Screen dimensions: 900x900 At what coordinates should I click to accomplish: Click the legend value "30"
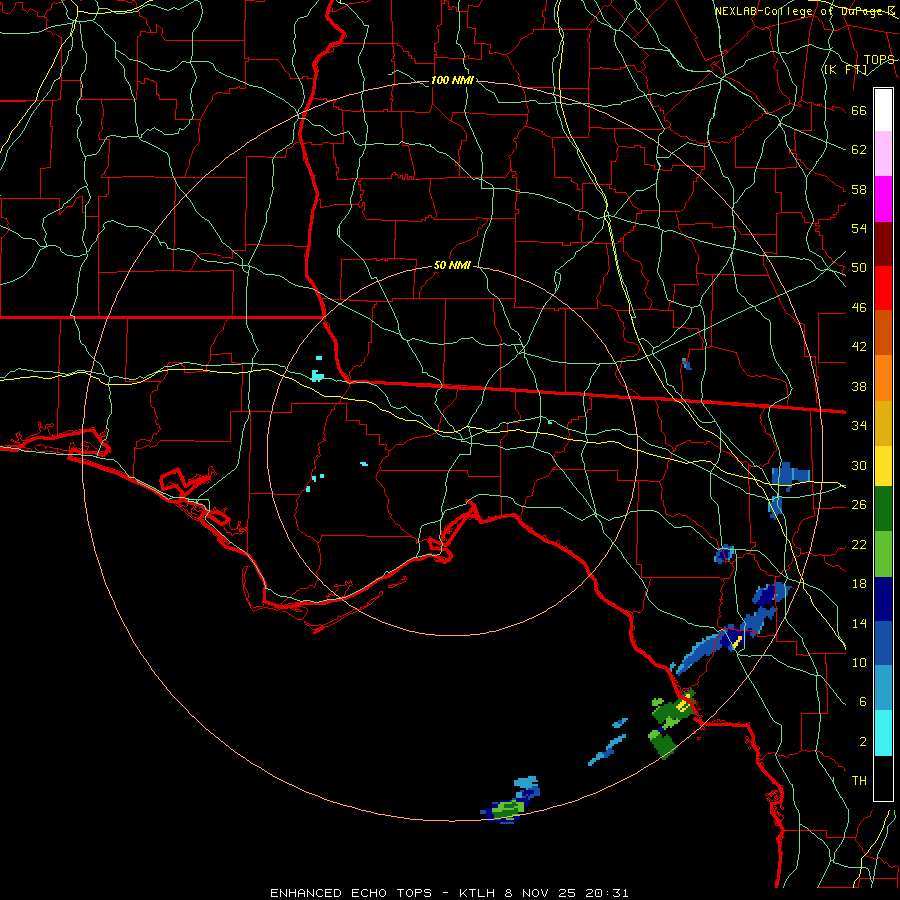pyautogui.click(x=859, y=465)
